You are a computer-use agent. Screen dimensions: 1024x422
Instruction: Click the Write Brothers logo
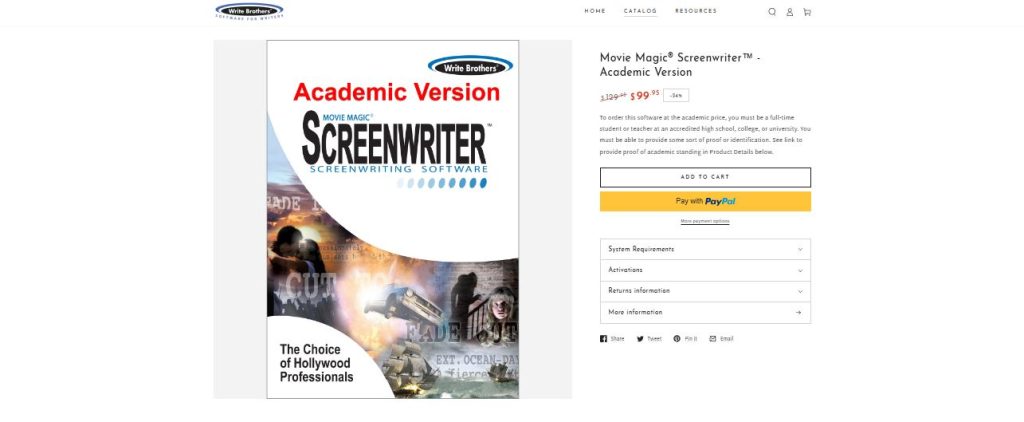(249, 11)
